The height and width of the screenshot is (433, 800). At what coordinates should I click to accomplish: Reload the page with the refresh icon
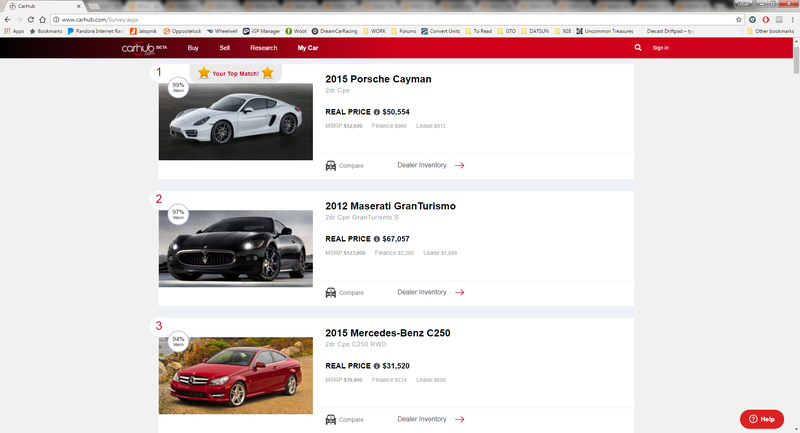tap(31, 19)
